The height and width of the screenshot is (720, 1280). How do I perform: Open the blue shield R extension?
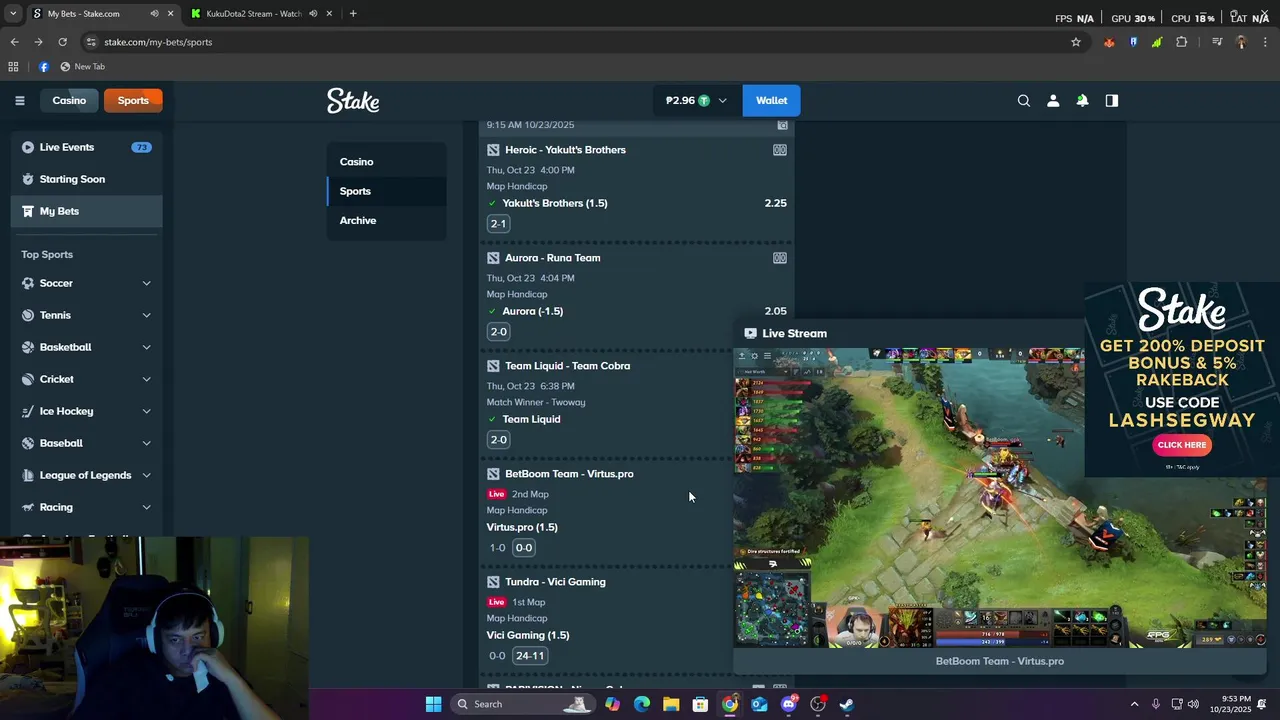[1133, 42]
